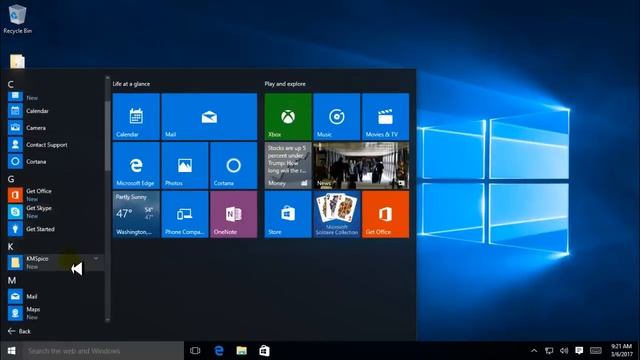
Task: Click the Search the web and Windows box
Action: click(103, 351)
